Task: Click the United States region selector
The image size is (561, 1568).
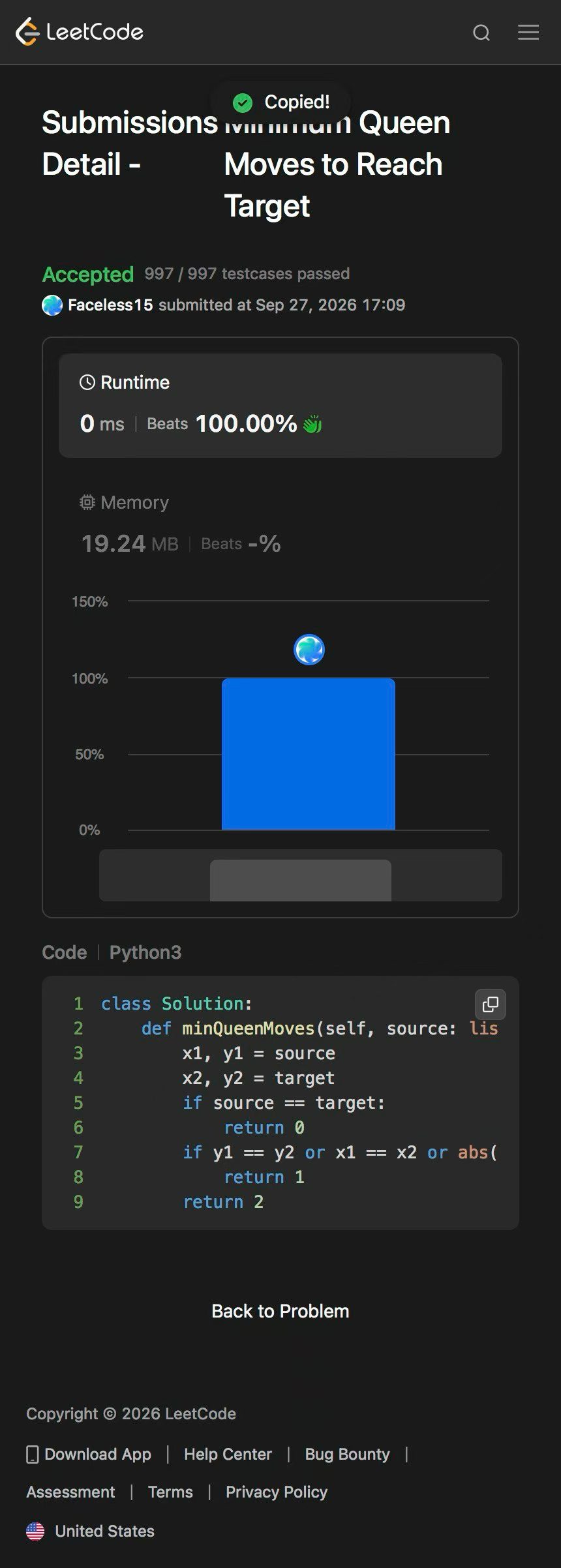Action: point(91,1531)
